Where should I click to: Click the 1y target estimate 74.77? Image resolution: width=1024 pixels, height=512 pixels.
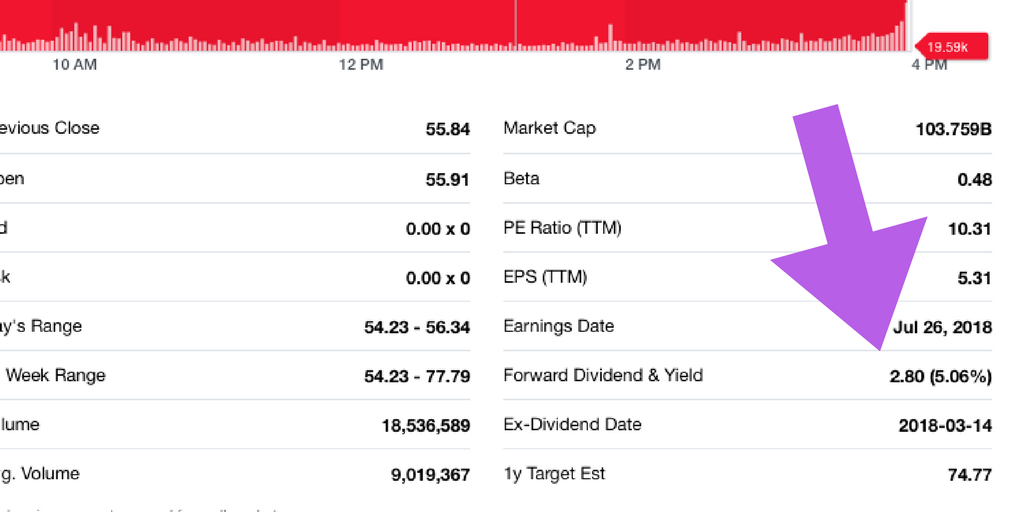(x=970, y=475)
